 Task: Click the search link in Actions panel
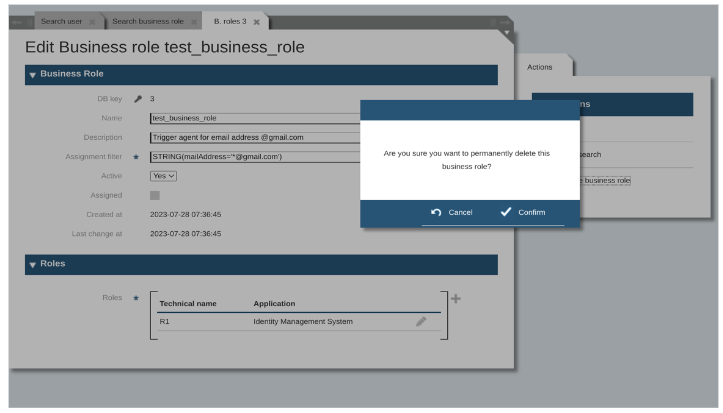click(590, 154)
